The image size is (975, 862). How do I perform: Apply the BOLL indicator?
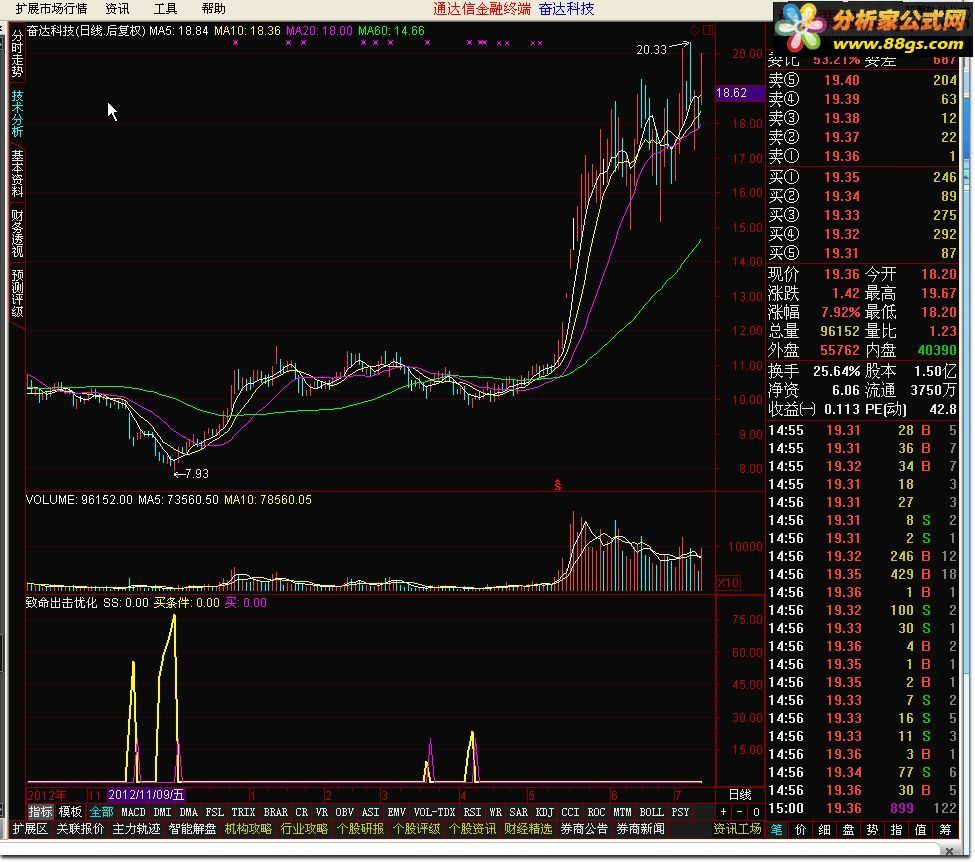(651, 812)
